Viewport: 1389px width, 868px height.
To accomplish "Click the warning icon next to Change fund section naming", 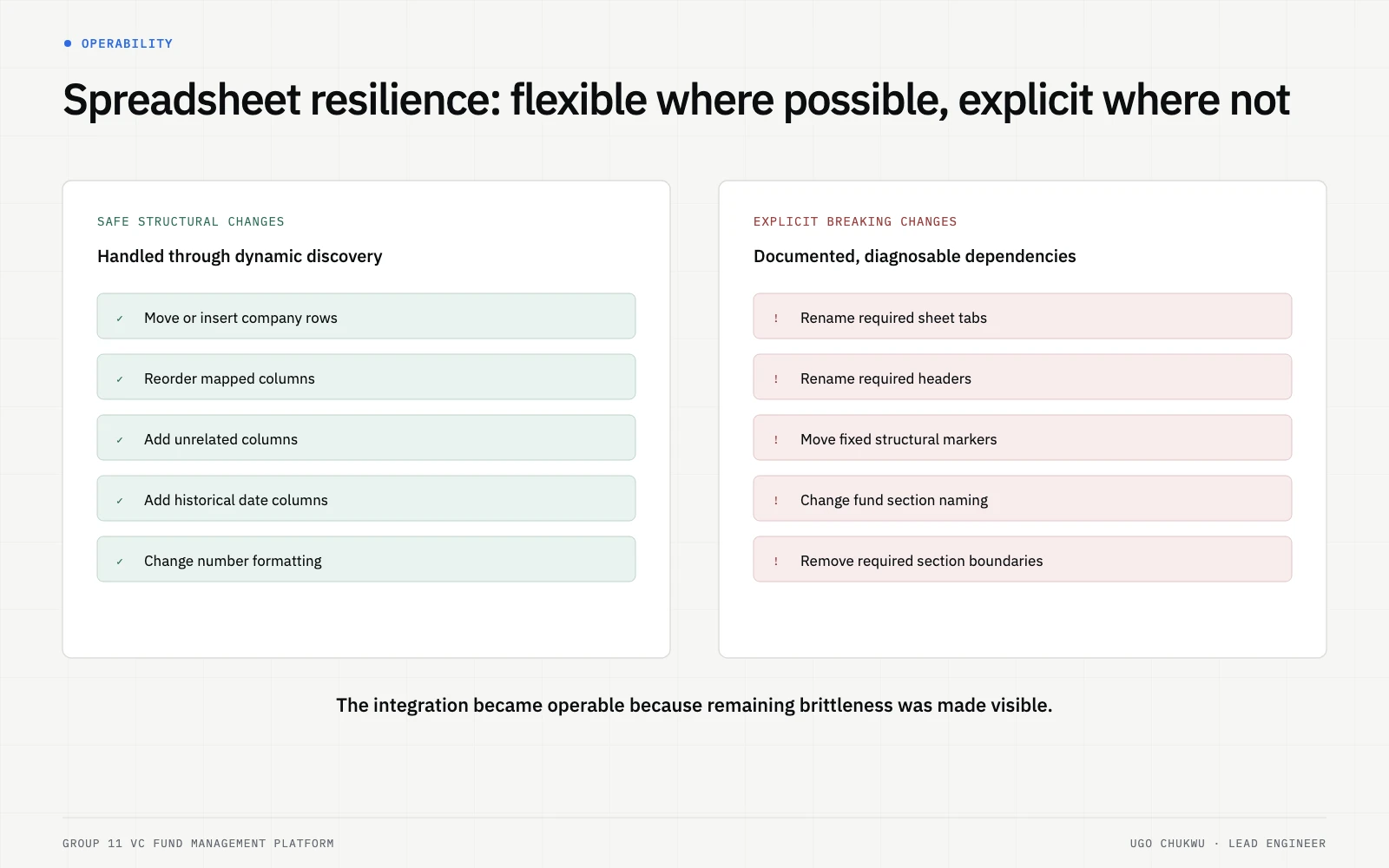I will pos(776,501).
